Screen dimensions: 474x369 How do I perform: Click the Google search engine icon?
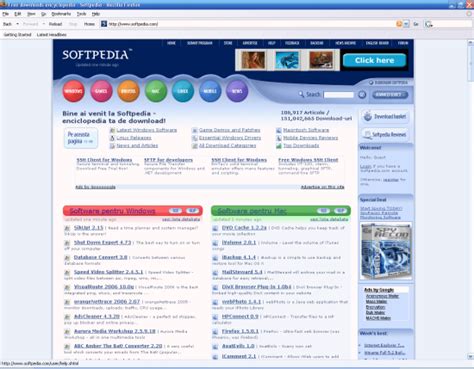point(429,24)
